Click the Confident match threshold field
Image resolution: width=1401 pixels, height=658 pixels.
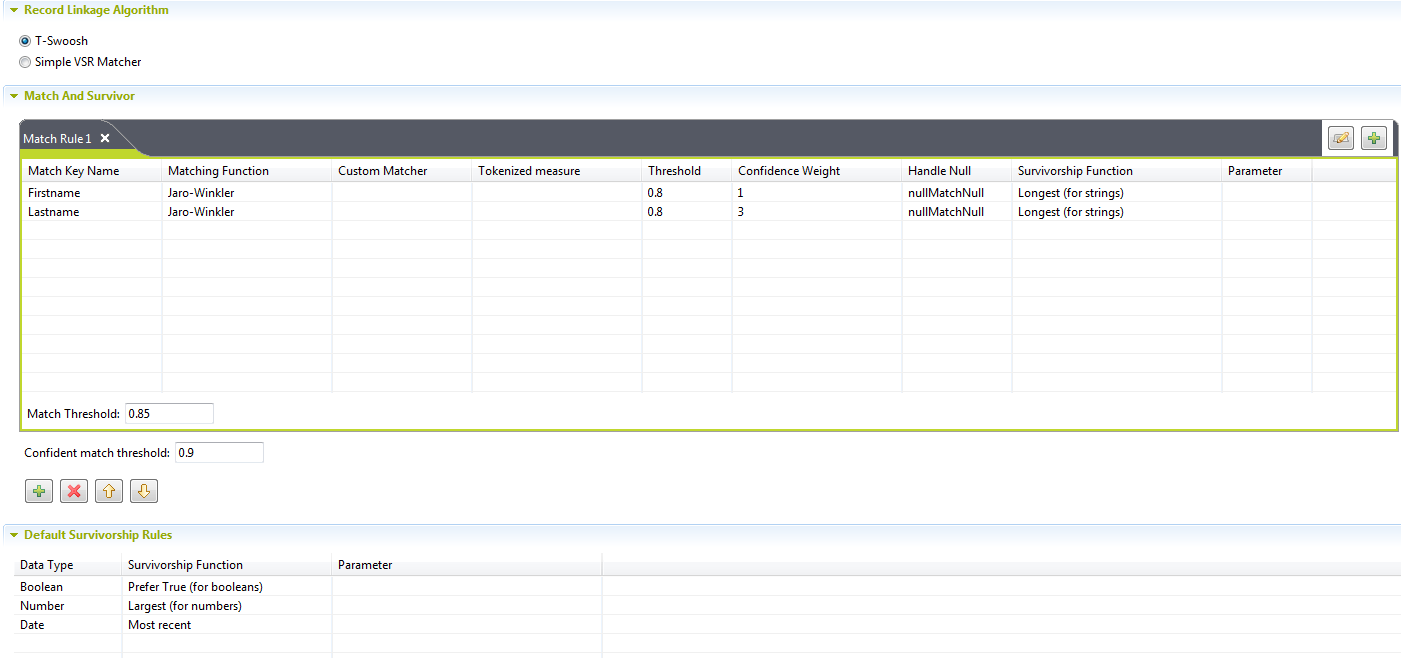click(x=218, y=453)
